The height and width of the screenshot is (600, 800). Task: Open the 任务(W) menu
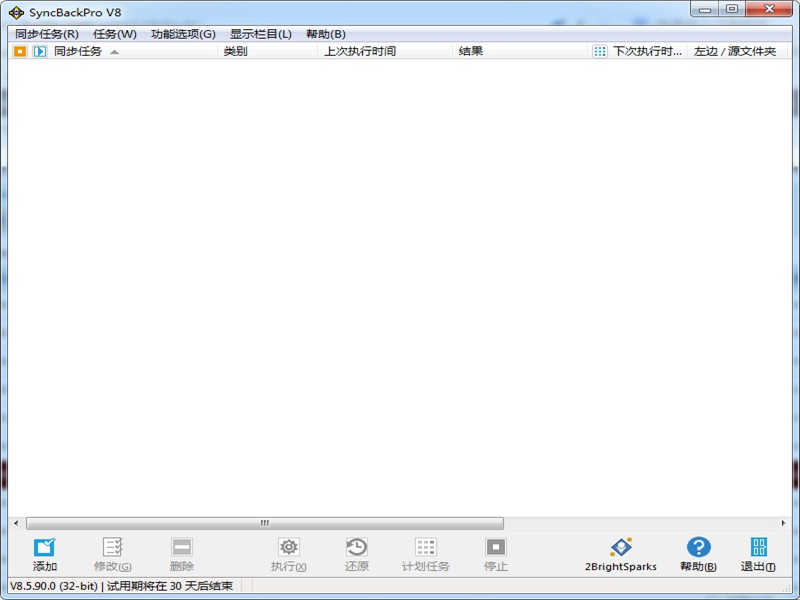coord(115,34)
